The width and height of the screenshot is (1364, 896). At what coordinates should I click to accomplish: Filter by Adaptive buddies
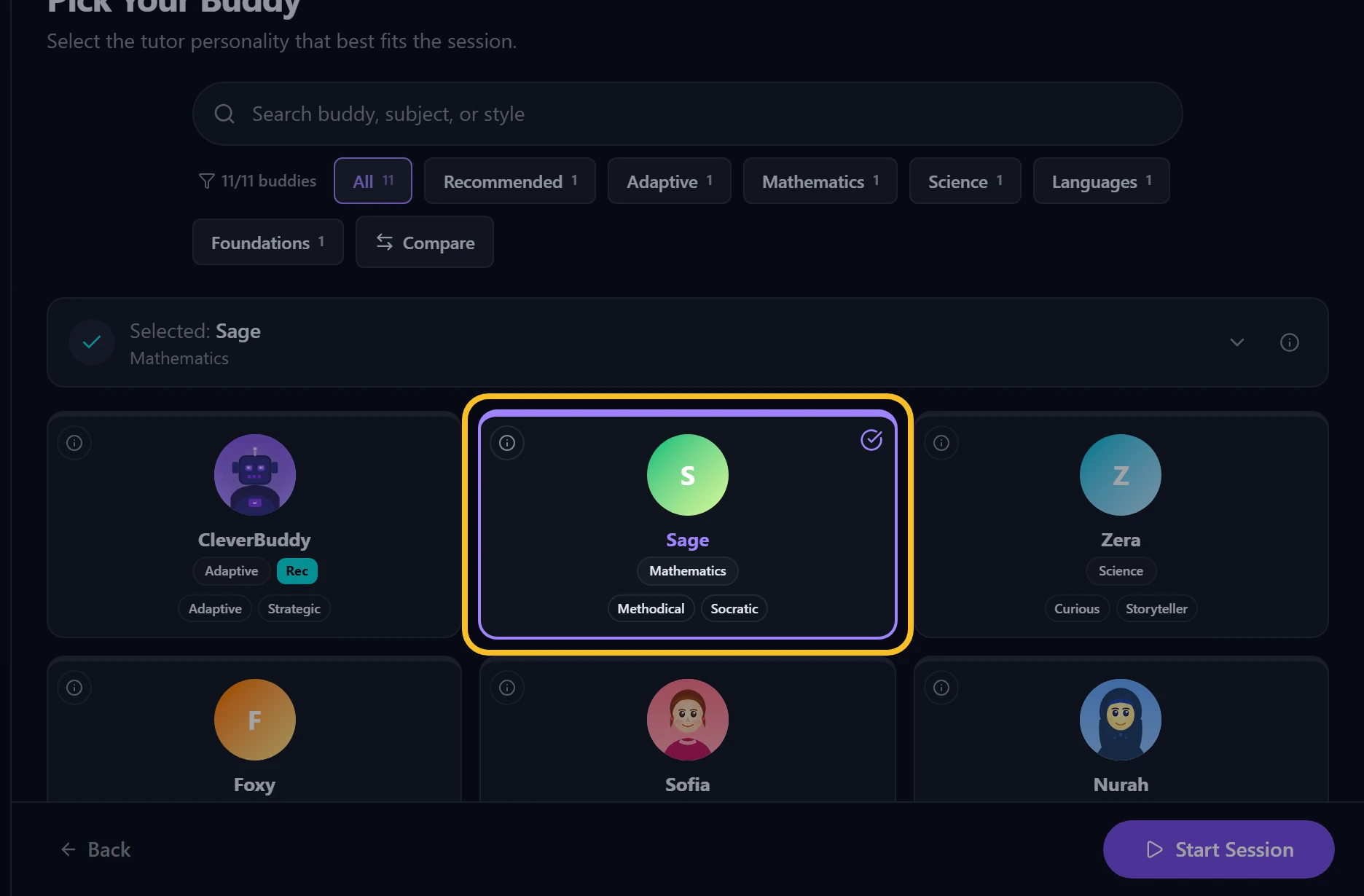(670, 181)
